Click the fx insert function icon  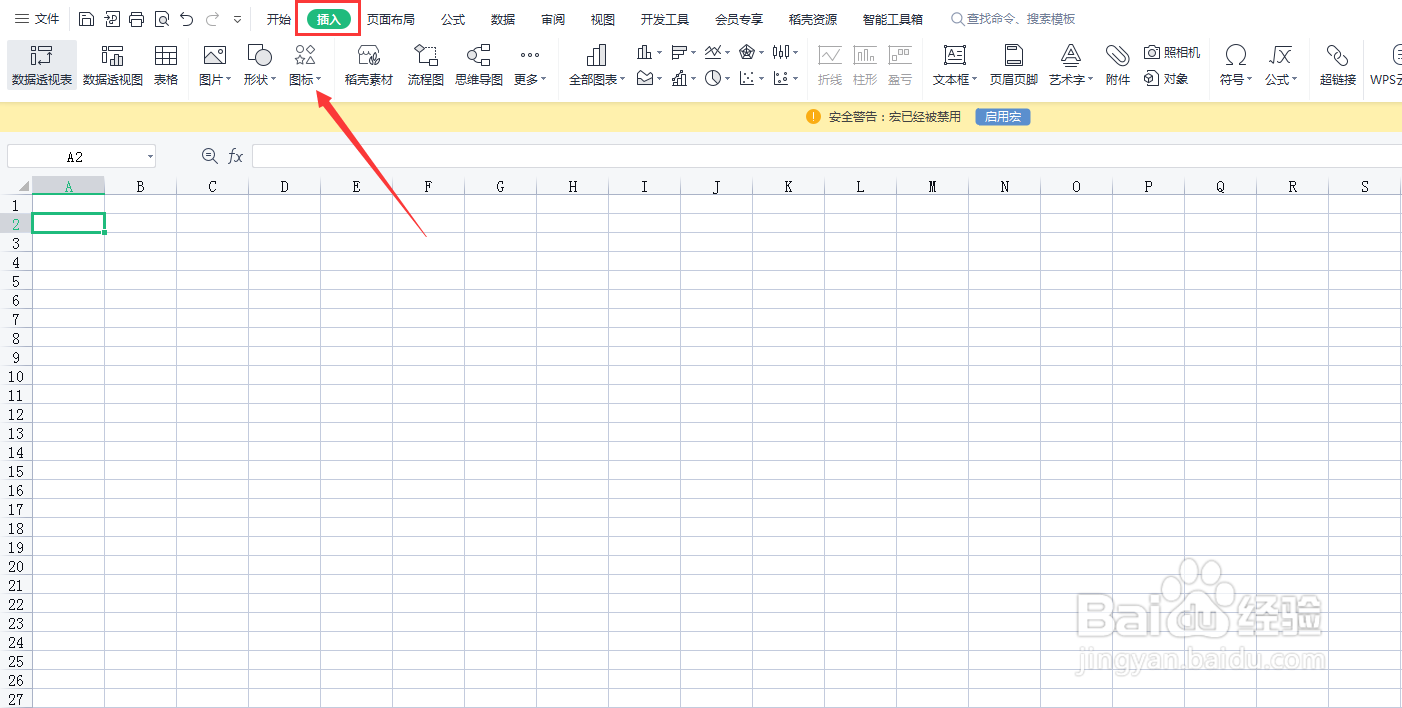(x=236, y=156)
